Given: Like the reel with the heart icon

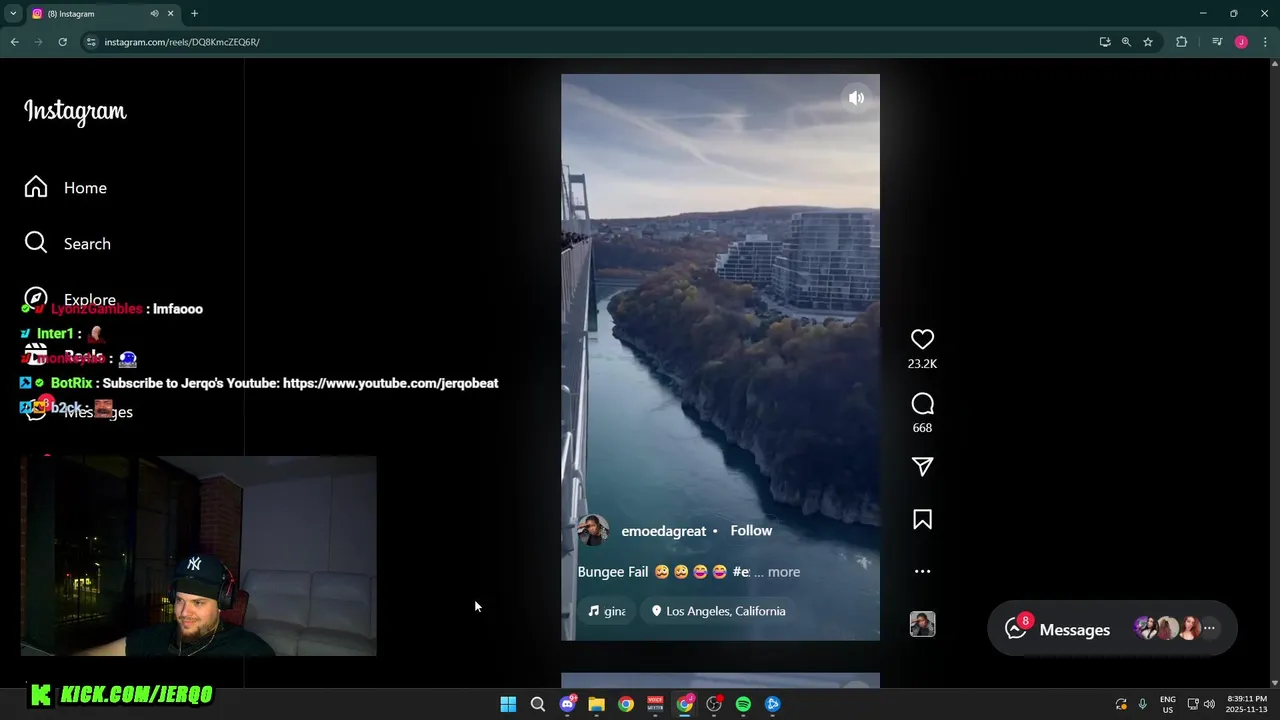Looking at the screenshot, I should point(922,340).
